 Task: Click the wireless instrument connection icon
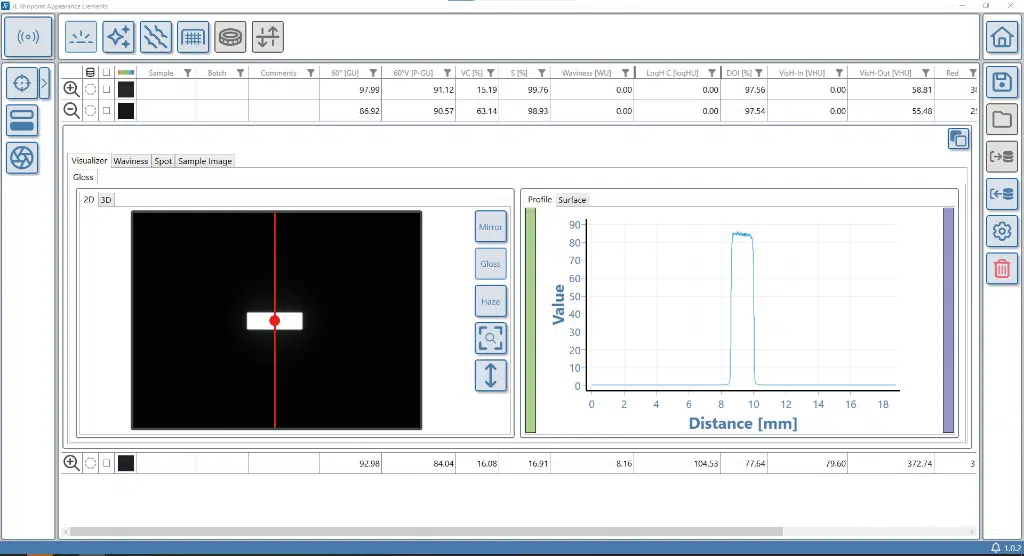(x=28, y=37)
